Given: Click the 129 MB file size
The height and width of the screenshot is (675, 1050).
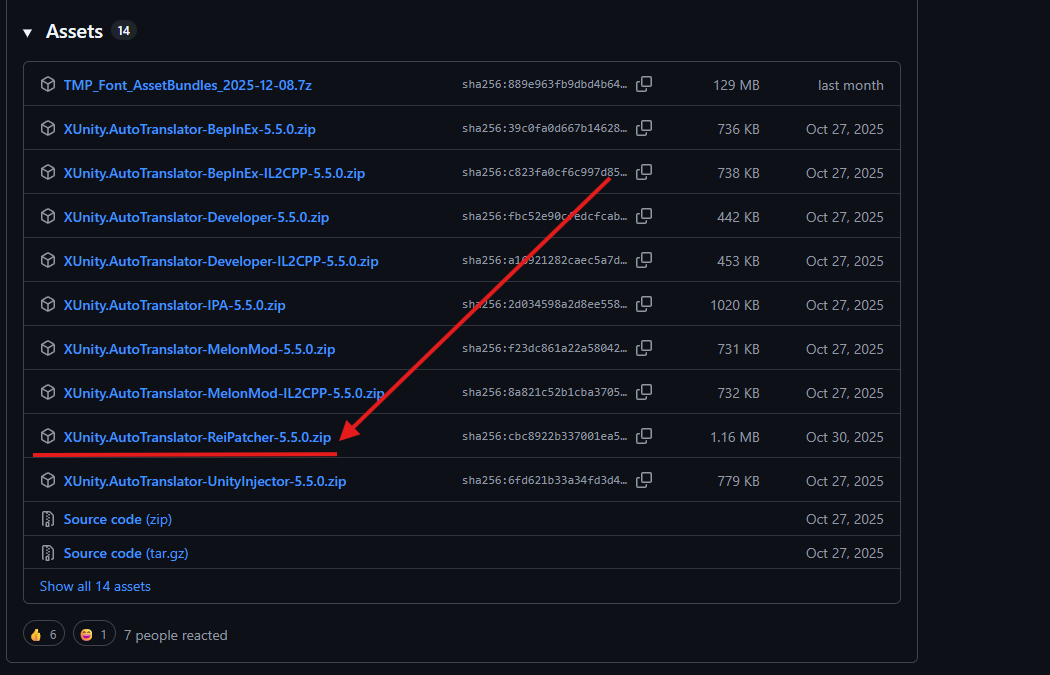Looking at the screenshot, I should pyautogui.click(x=736, y=85).
